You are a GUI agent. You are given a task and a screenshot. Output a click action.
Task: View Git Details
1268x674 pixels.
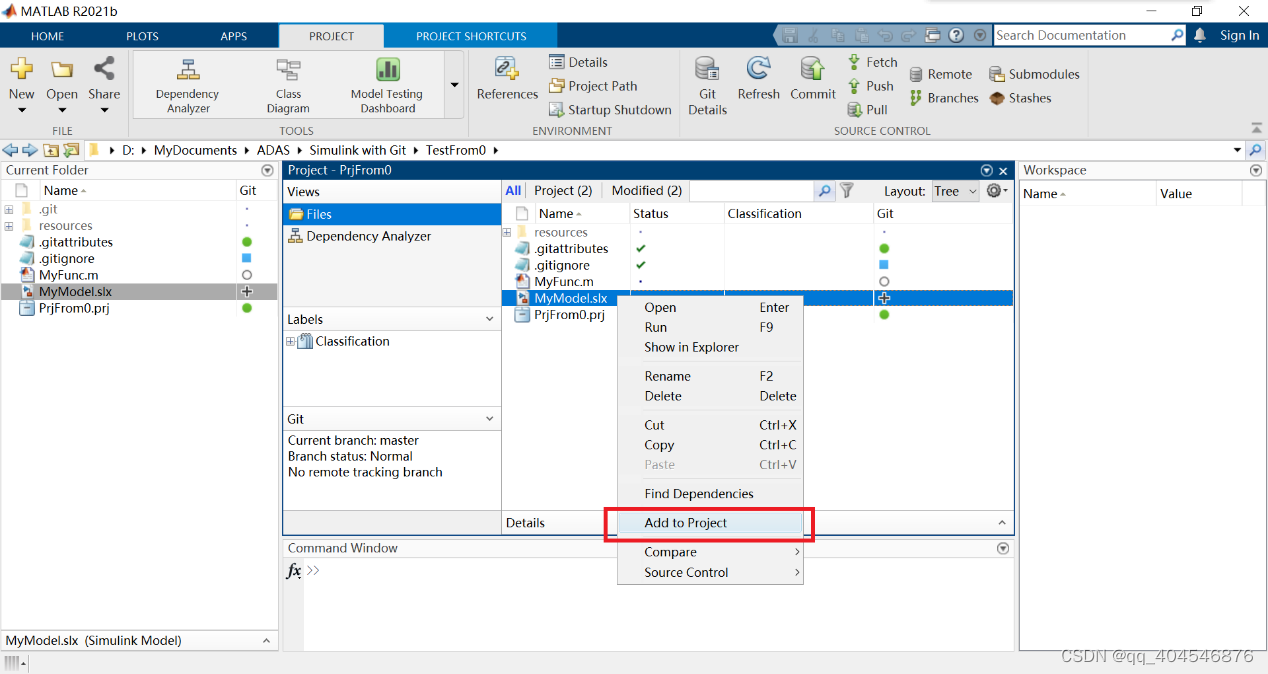click(707, 84)
